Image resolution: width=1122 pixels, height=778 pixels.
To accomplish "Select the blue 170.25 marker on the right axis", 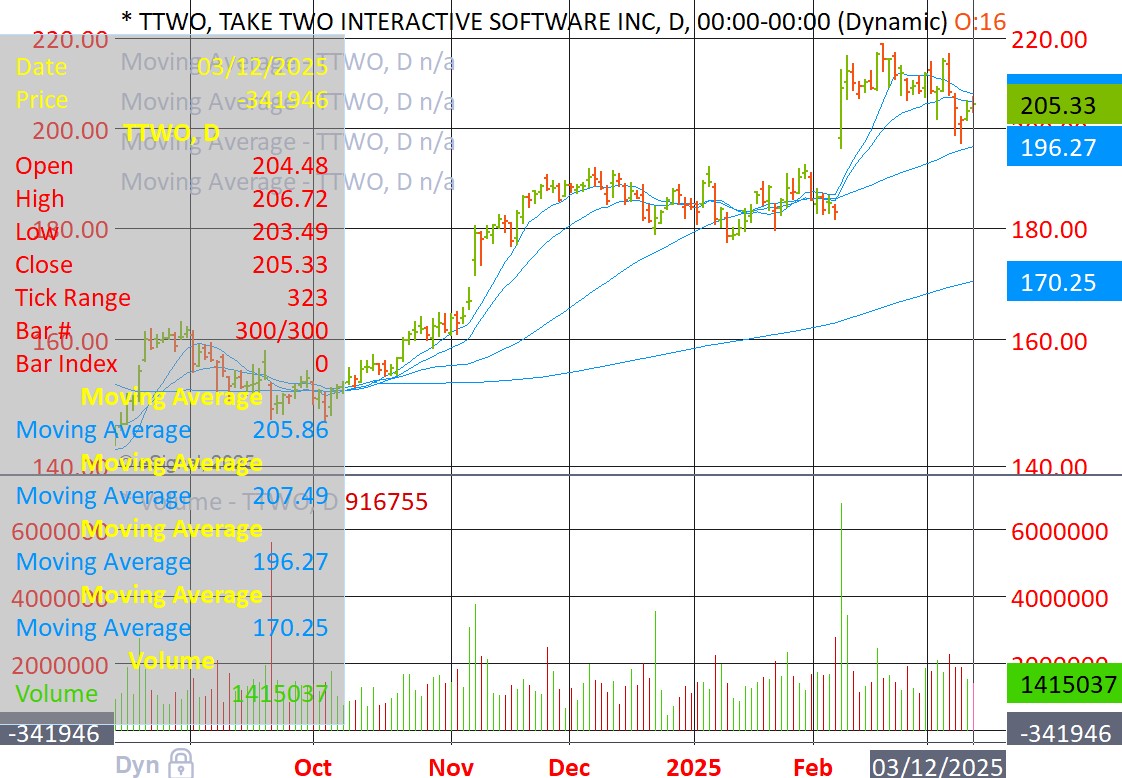I will point(1064,282).
